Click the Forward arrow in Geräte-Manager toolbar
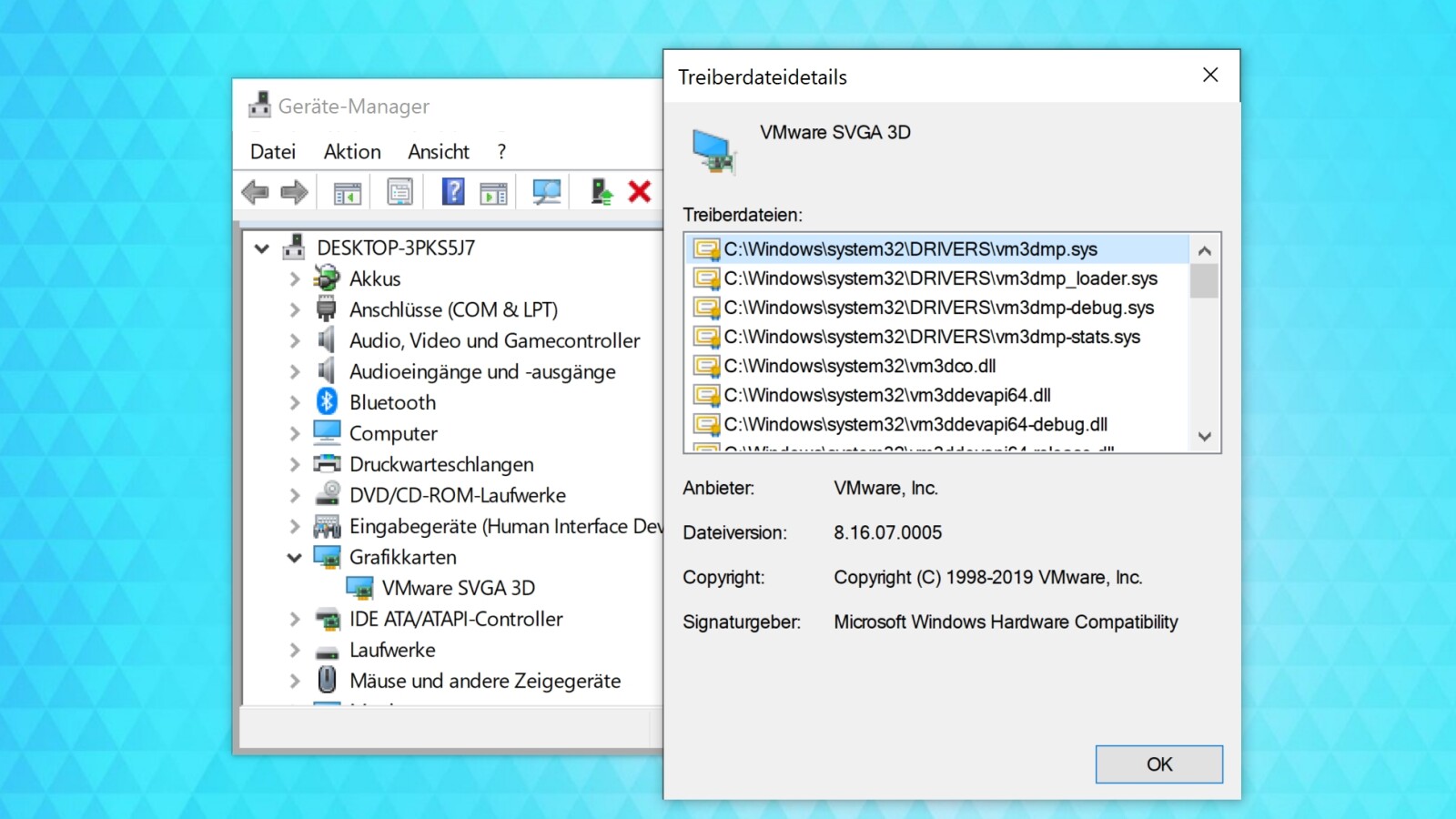 point(294,192)
